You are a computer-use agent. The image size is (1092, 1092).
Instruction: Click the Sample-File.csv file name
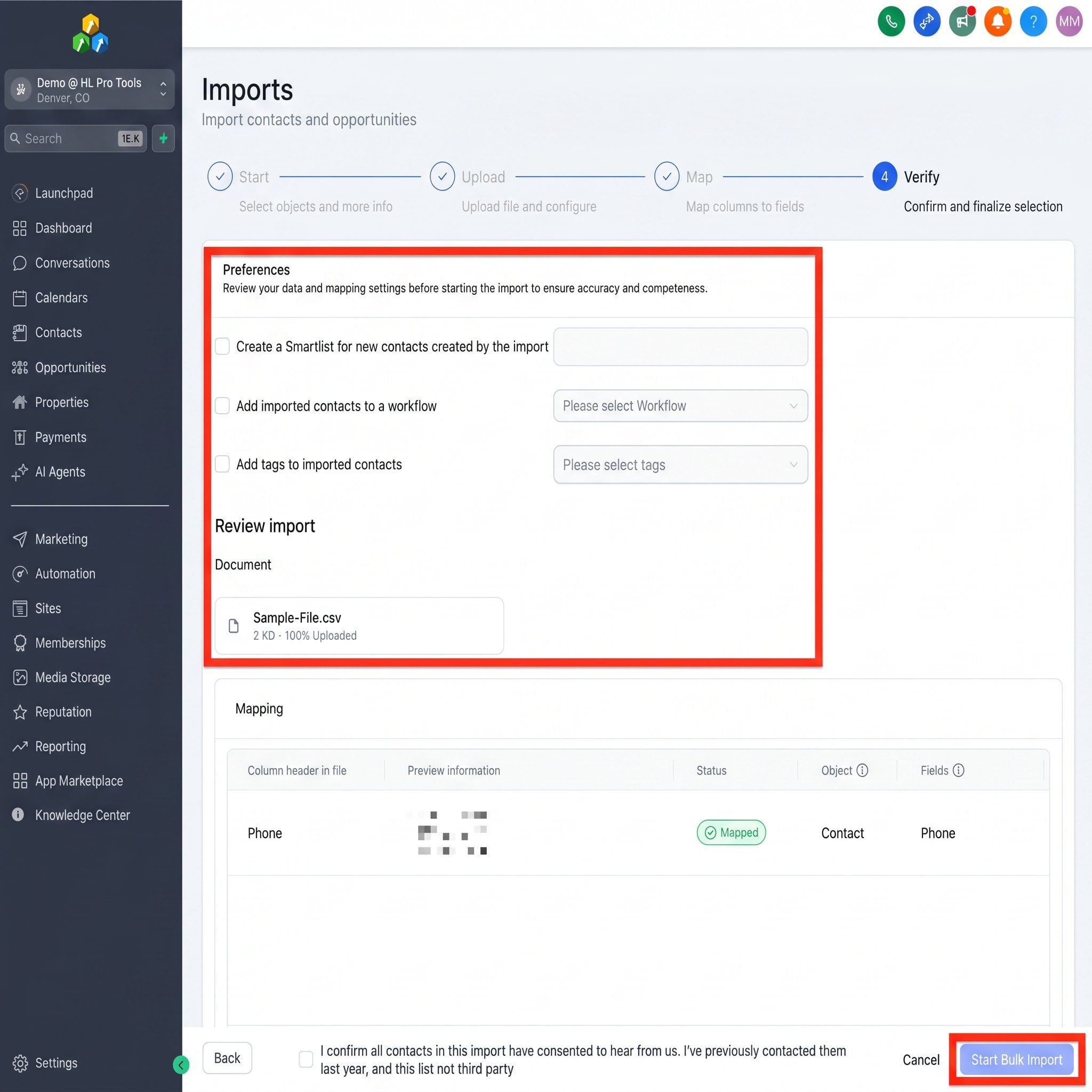[x=297, y=618]
